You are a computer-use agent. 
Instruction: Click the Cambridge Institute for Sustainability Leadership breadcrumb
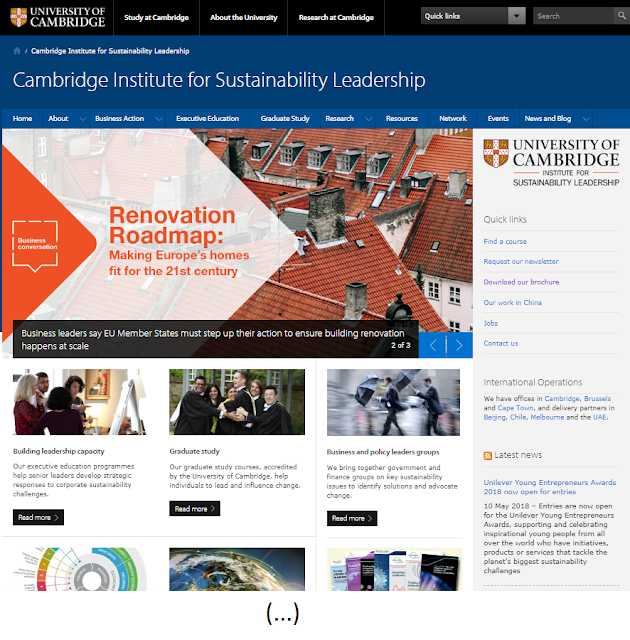(x=110, y=51)
